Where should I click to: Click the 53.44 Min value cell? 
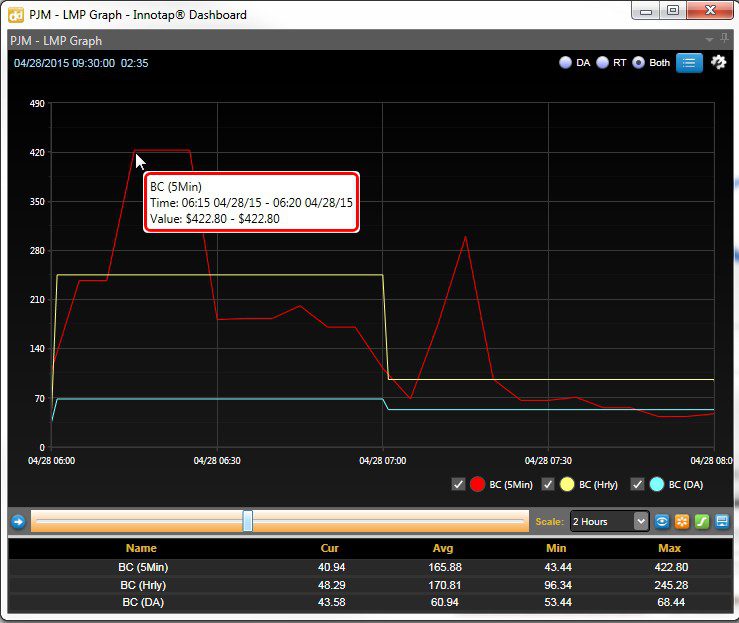pyautogui.click(x=558, y=602)
